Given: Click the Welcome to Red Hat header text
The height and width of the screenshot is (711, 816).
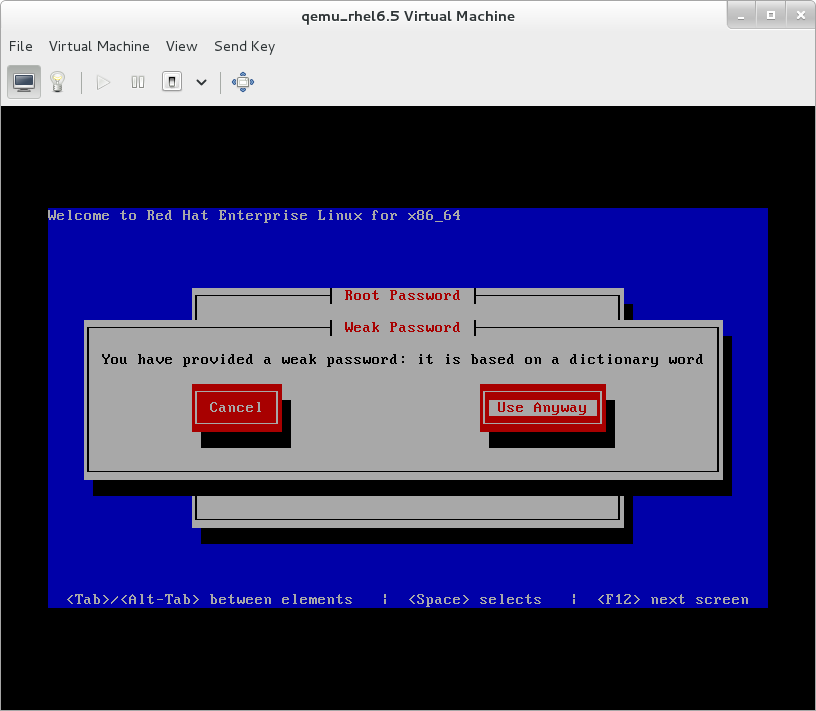Looking at the screenshot, I should tap(254, 215).
